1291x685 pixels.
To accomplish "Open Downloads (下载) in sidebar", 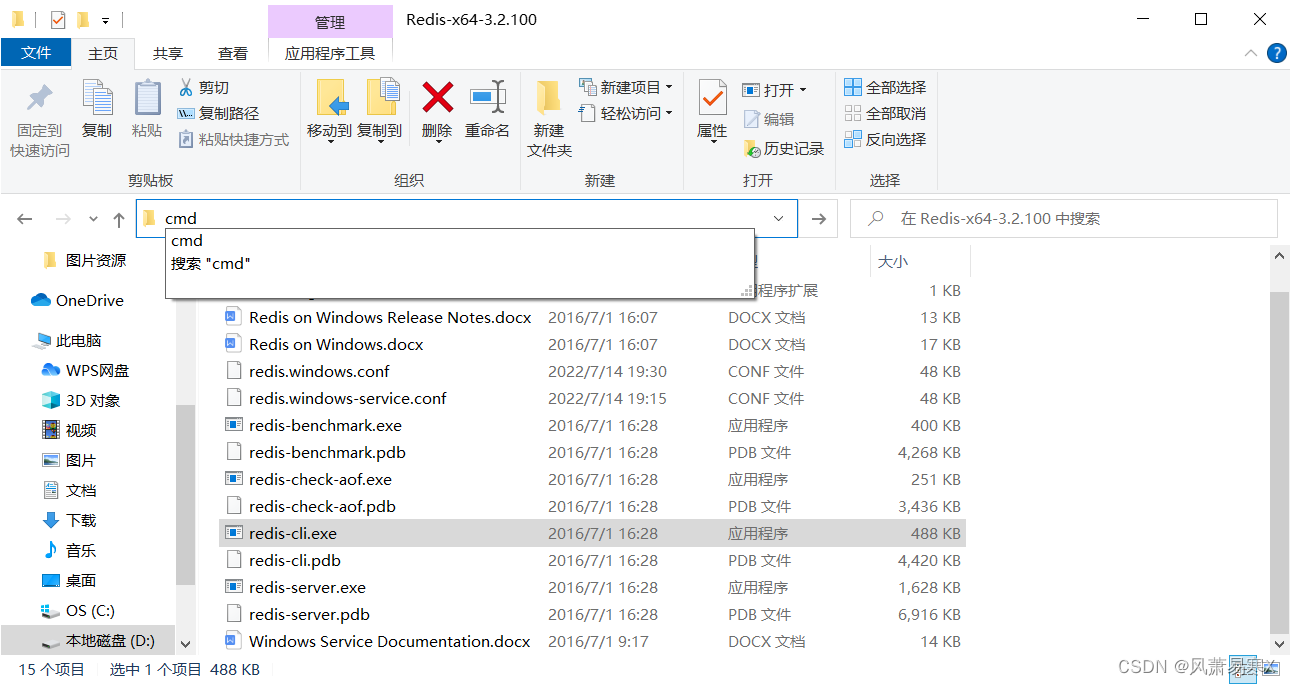I will pyautogui.click(x=69, y=520).
